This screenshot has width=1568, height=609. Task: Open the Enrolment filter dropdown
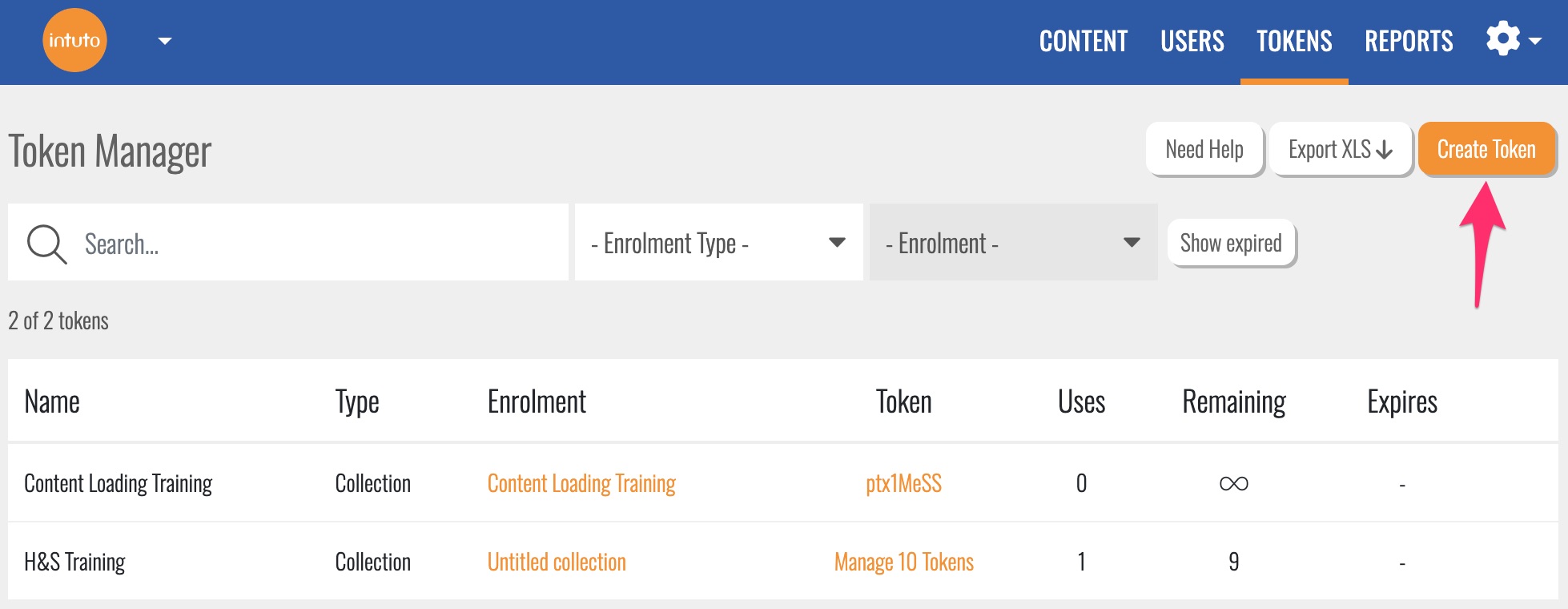coord(1012,243)
